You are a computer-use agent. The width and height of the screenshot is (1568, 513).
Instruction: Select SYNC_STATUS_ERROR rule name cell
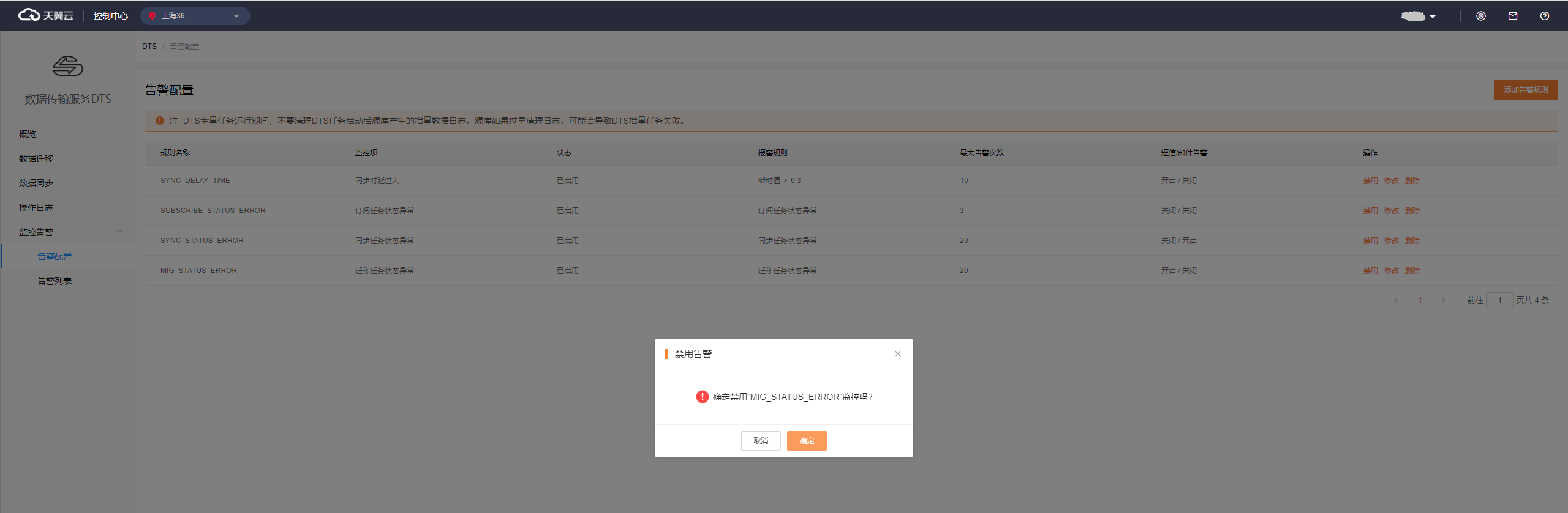pos(202,241)
